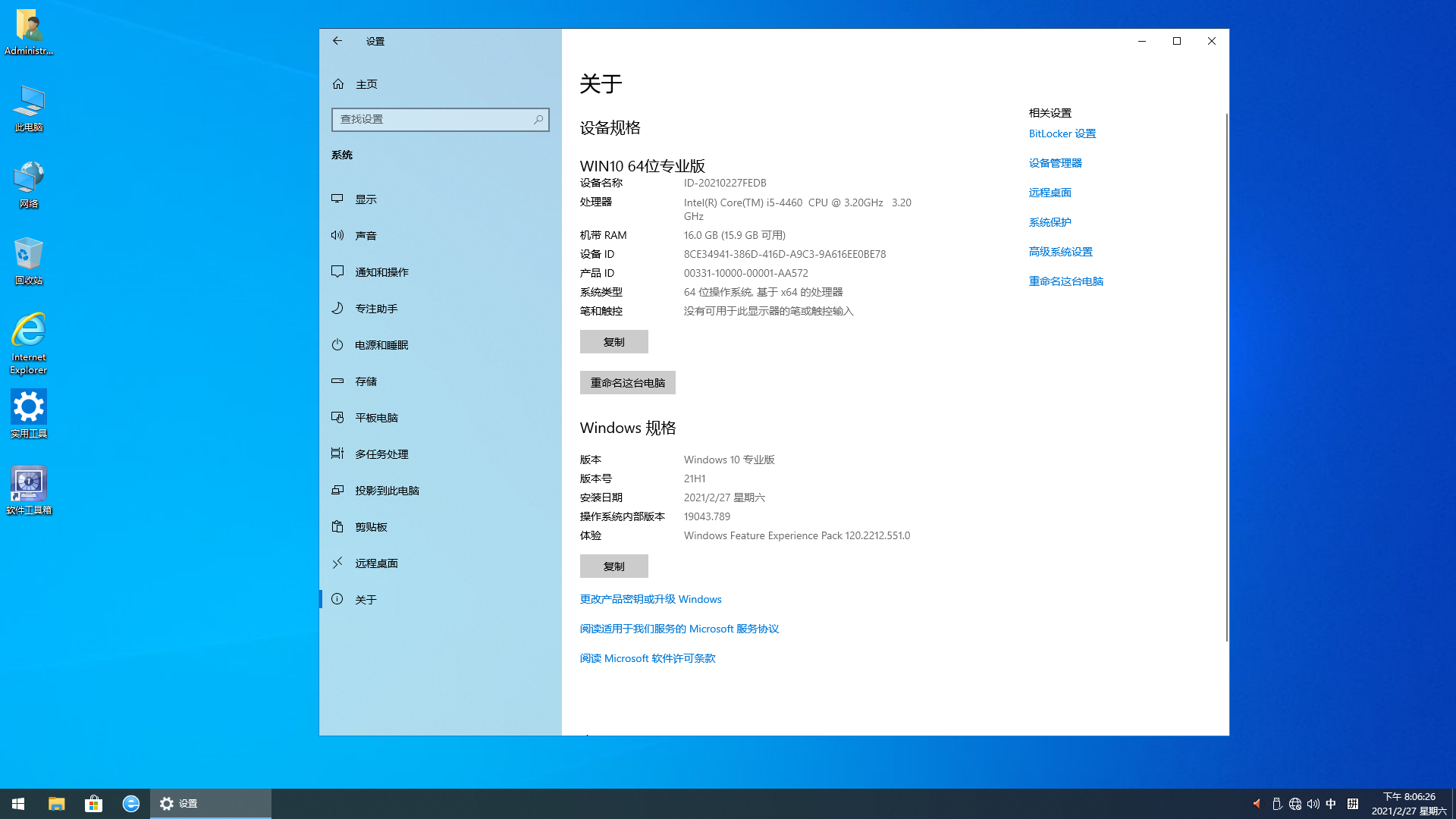The image size is (1456, 819).
Task: Open the 剪贴板 settings page
Action: click(x=441, y=527)
